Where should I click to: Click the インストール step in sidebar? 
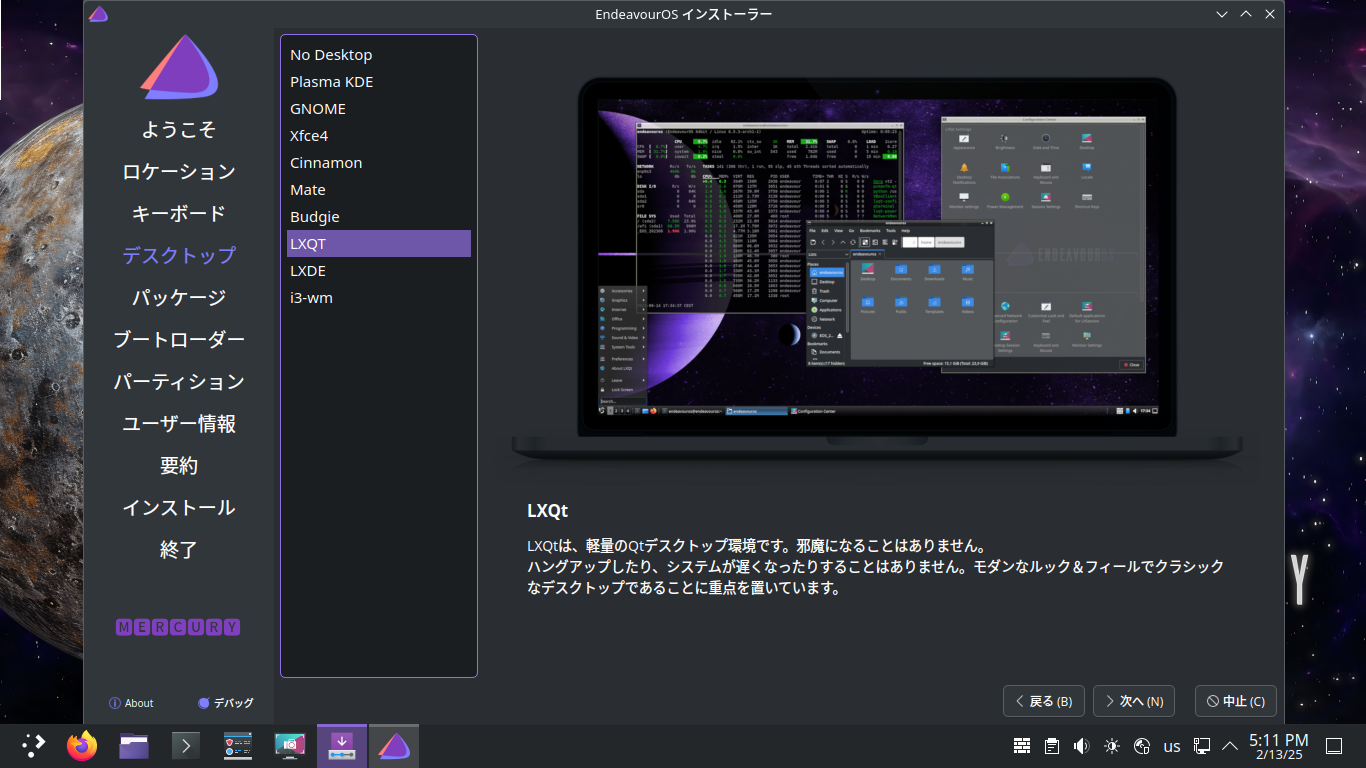(x=179, y=508)
